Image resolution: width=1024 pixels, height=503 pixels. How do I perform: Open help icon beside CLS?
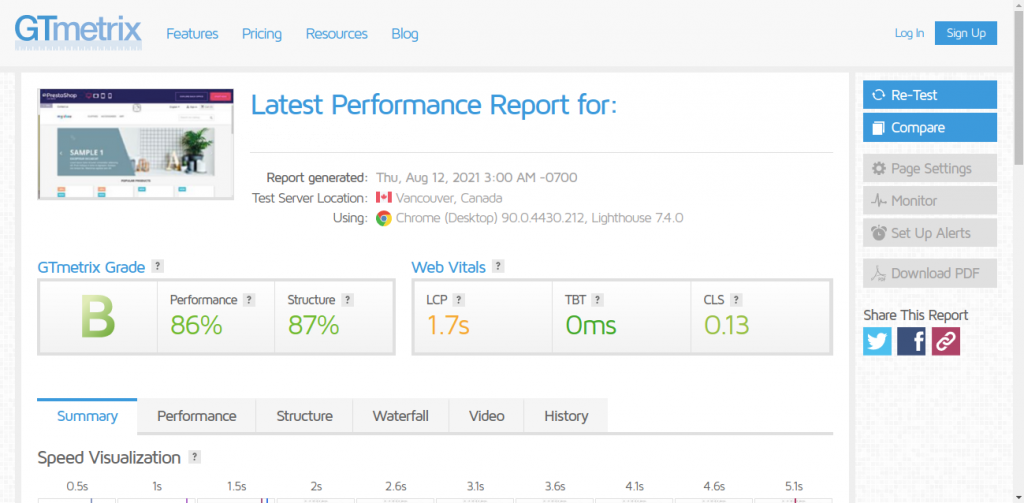click(x=736, y=300)
